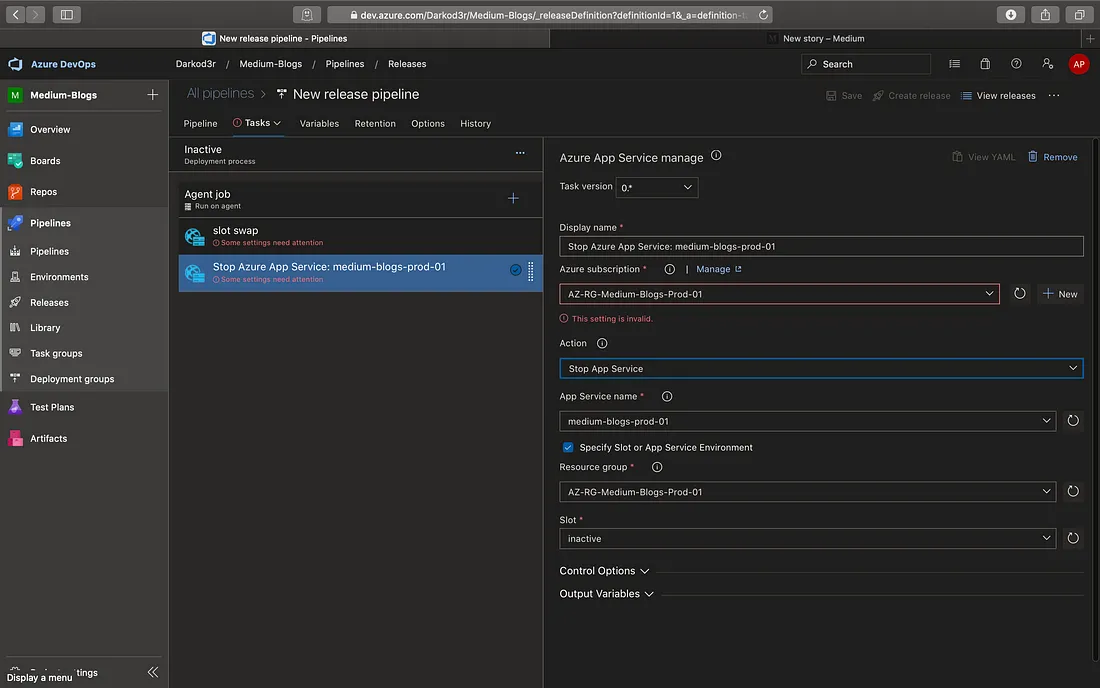The image size is (1100, 688).
Task: Refresh the App Service name list
Action: pos(1073,421)
